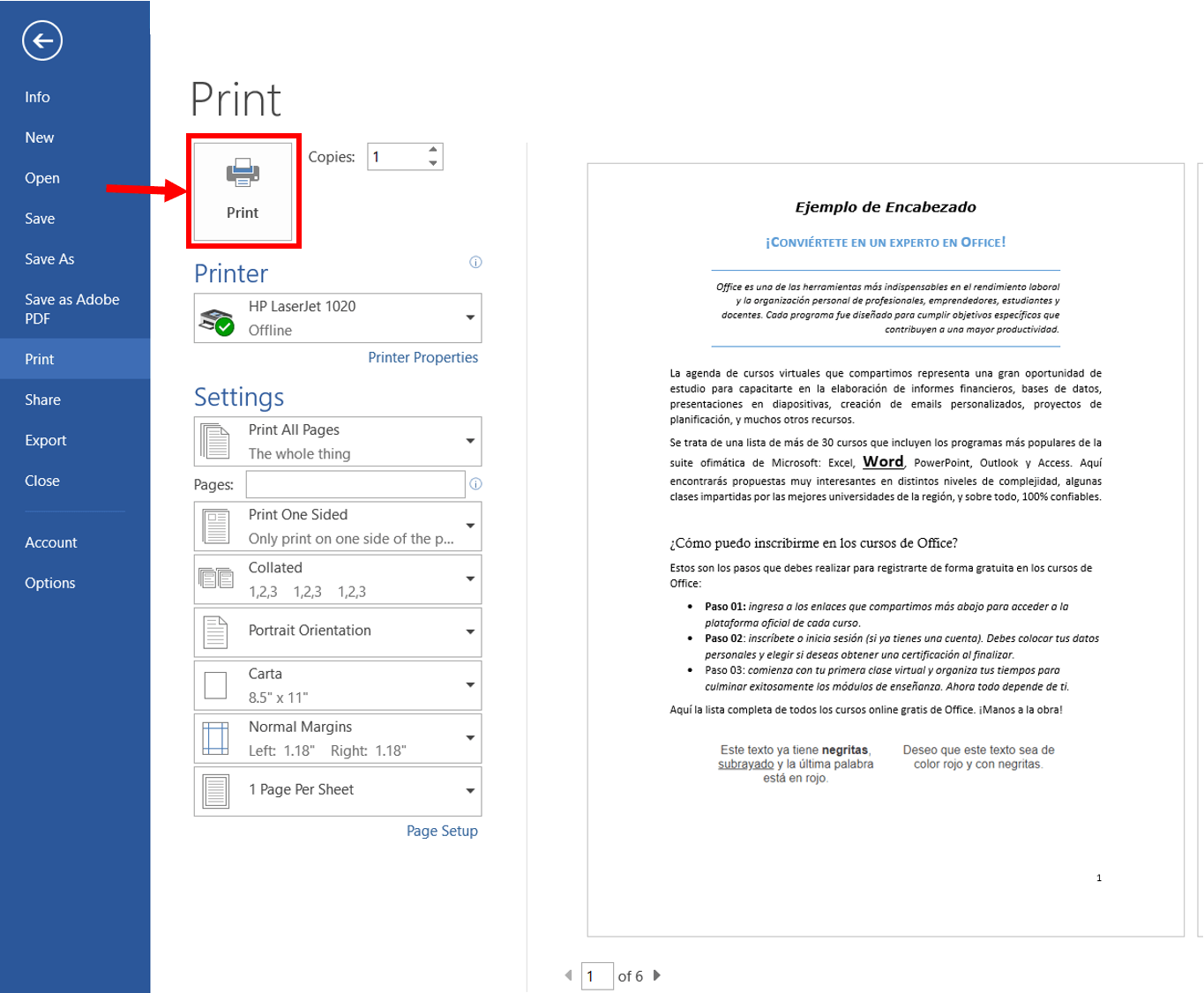The width and height of the screenshot is (1204, 993).
Task: Open the 1 Page Per Sheet dropdown
Action: [338, 791]
